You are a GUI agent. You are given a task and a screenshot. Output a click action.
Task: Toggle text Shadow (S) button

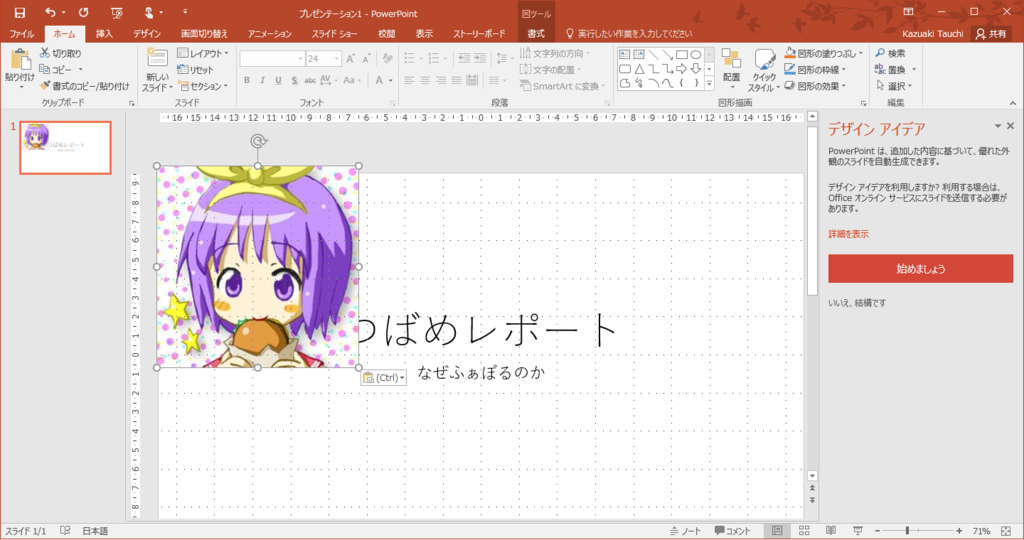pyautogui.click(x=295, y=80)
